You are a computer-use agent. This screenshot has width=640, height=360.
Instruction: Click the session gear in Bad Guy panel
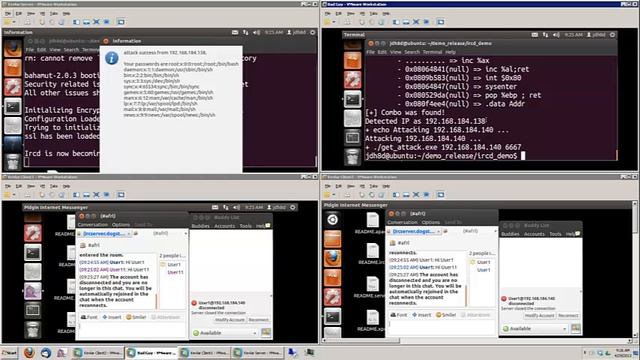(612, 35)
